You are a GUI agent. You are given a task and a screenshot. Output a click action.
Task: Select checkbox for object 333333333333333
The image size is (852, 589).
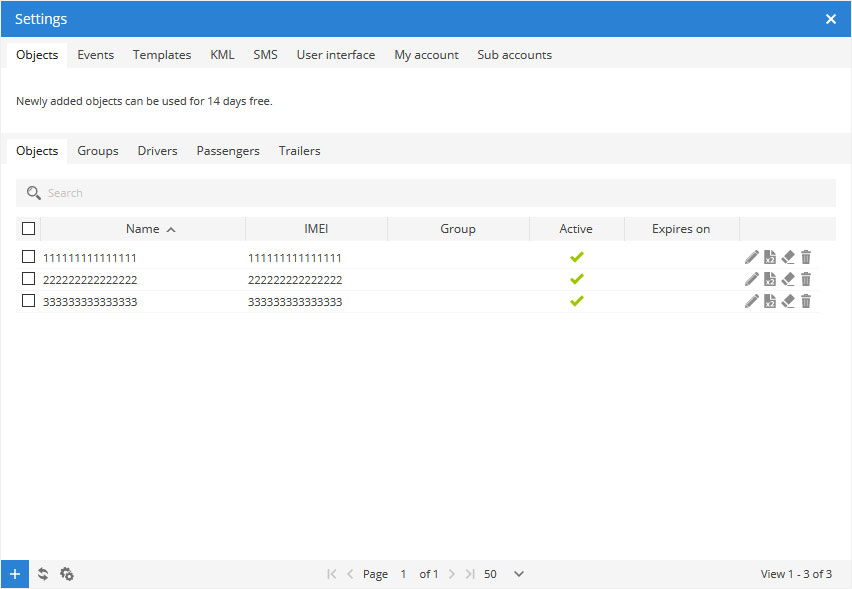(x=28, y=300)
